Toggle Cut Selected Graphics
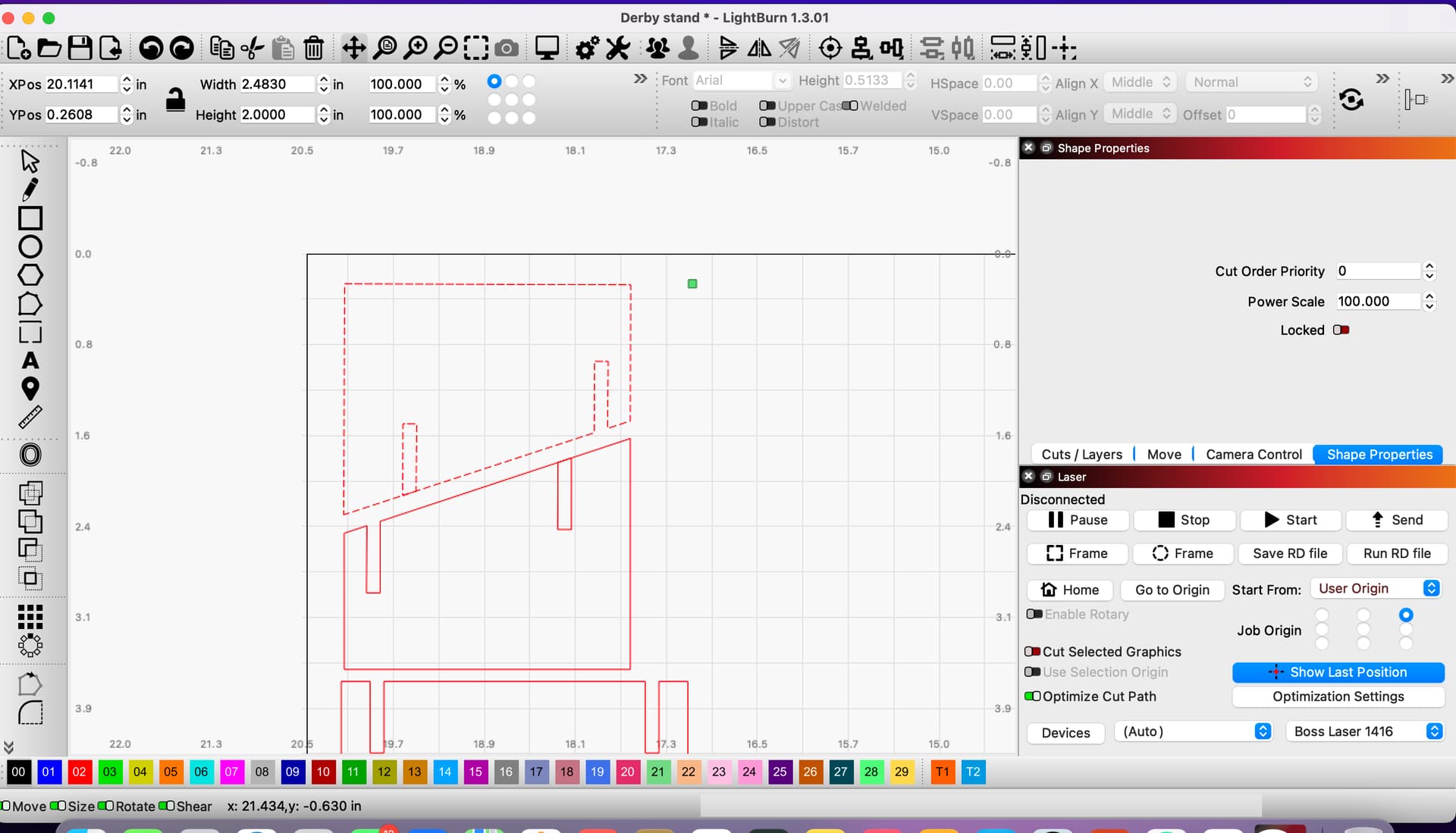This screenshot has width=1456, height=833. point(1032,652)
